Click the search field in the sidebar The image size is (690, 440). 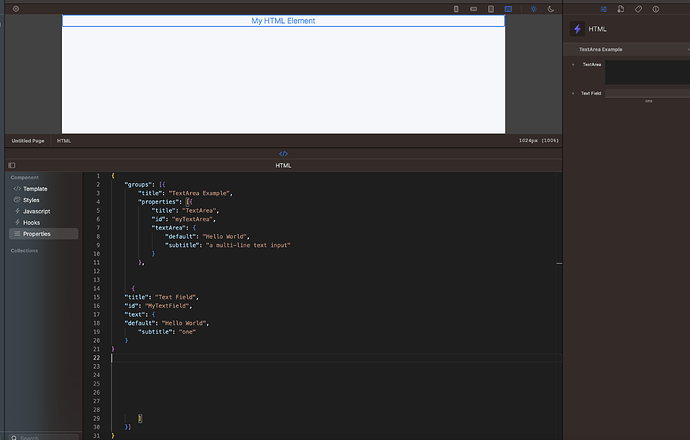44,437
